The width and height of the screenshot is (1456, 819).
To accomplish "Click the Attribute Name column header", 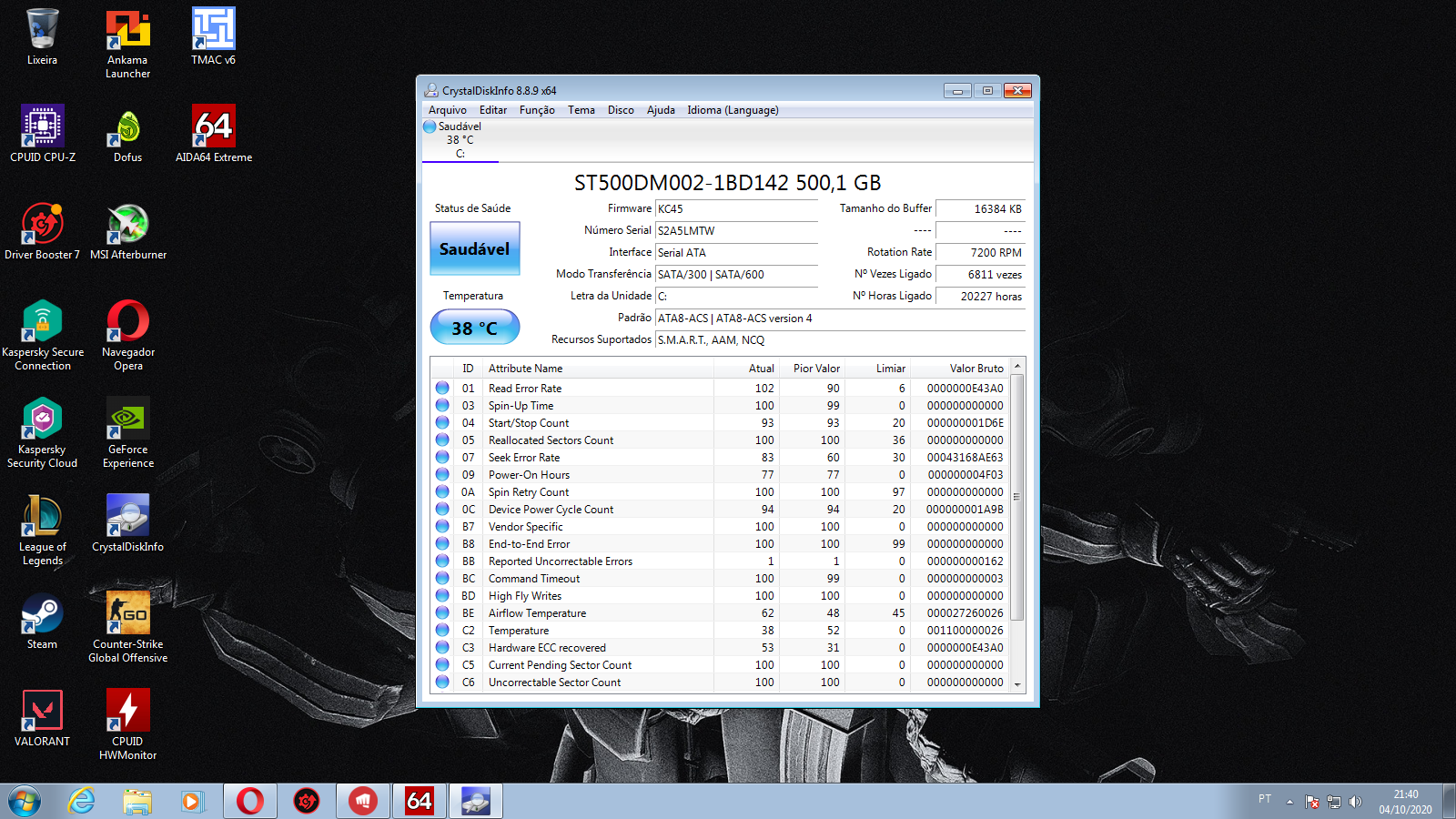I will click(x=598, y=369).
